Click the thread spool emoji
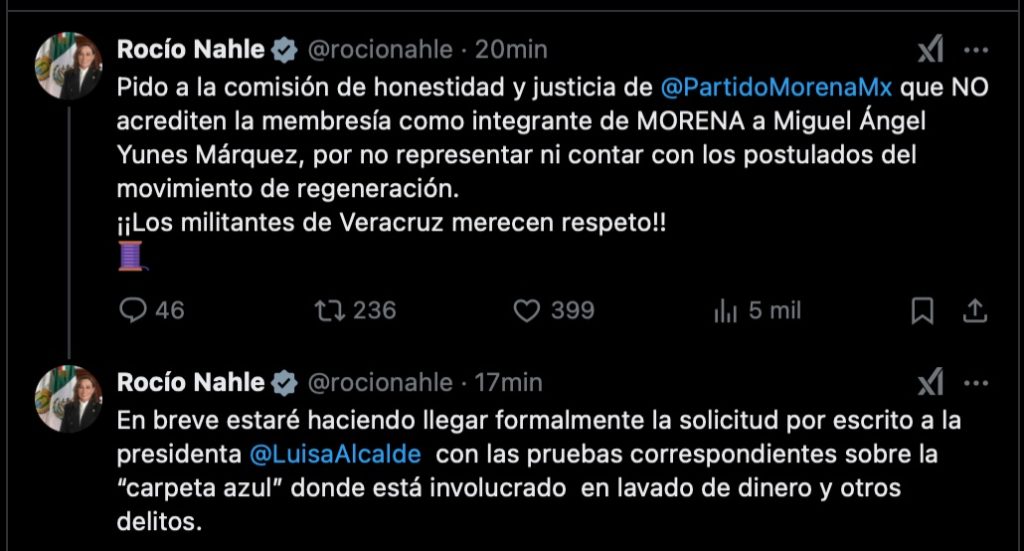Screen dimensions: 1024x551 (x=132, y=258)
